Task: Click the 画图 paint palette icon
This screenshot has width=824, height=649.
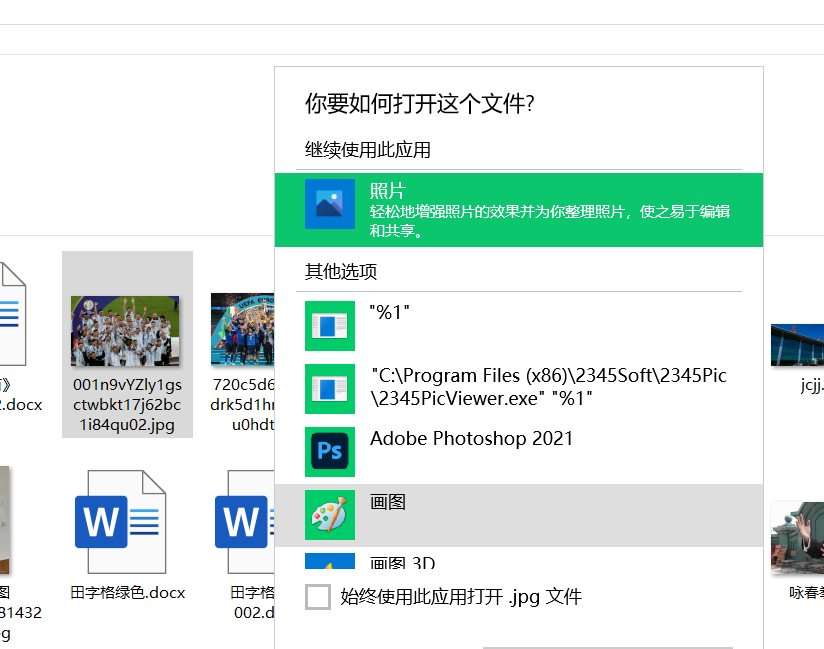Action: tap(330, 515)
